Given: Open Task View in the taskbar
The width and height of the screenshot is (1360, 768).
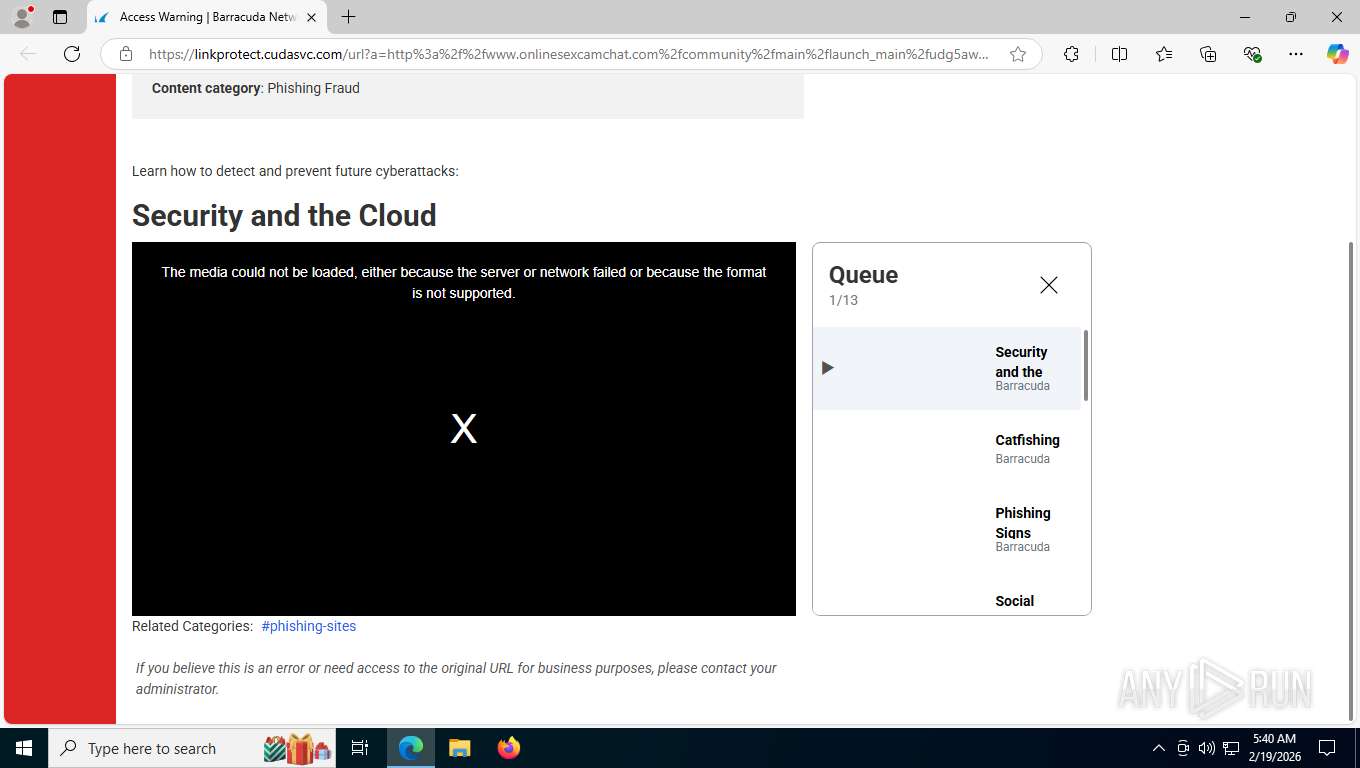Looking at the screenshot, I should [360, 748].
